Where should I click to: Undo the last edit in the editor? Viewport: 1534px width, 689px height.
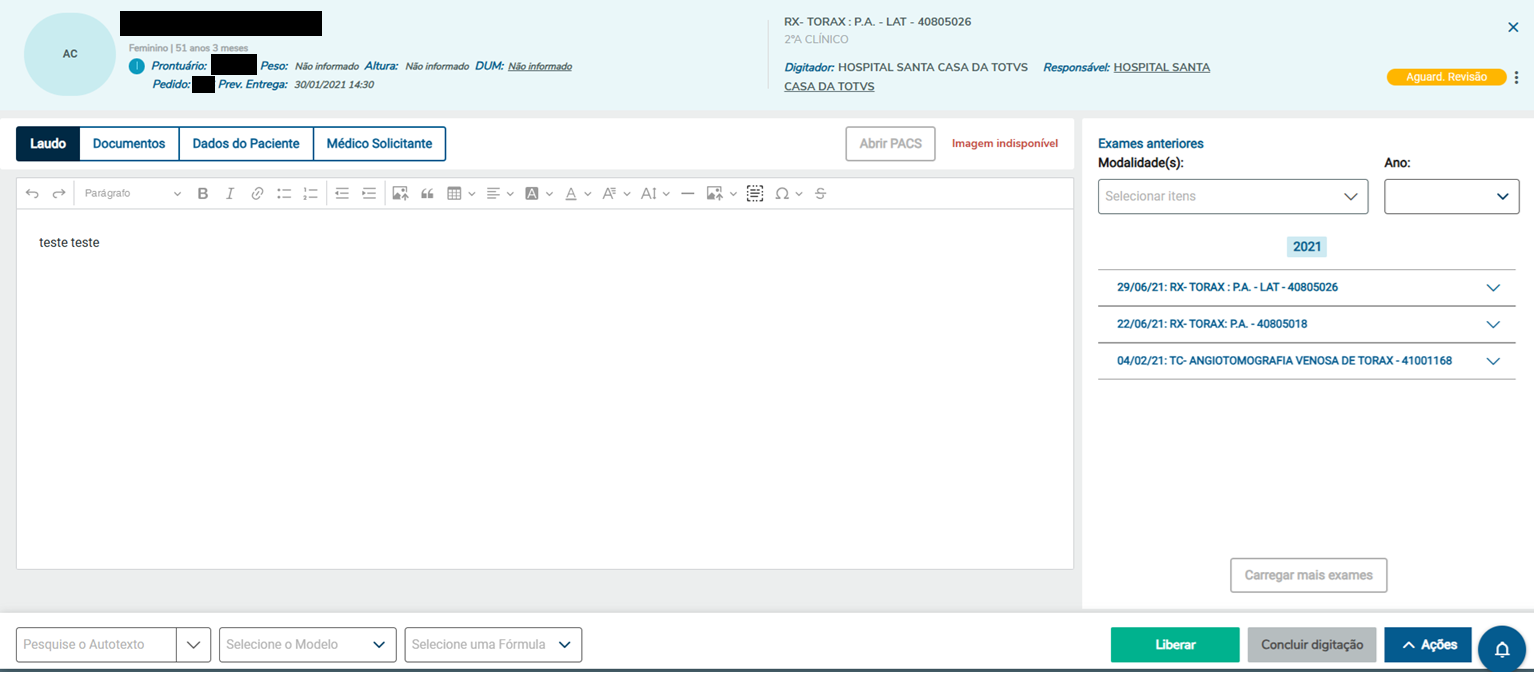coord(32,194)
